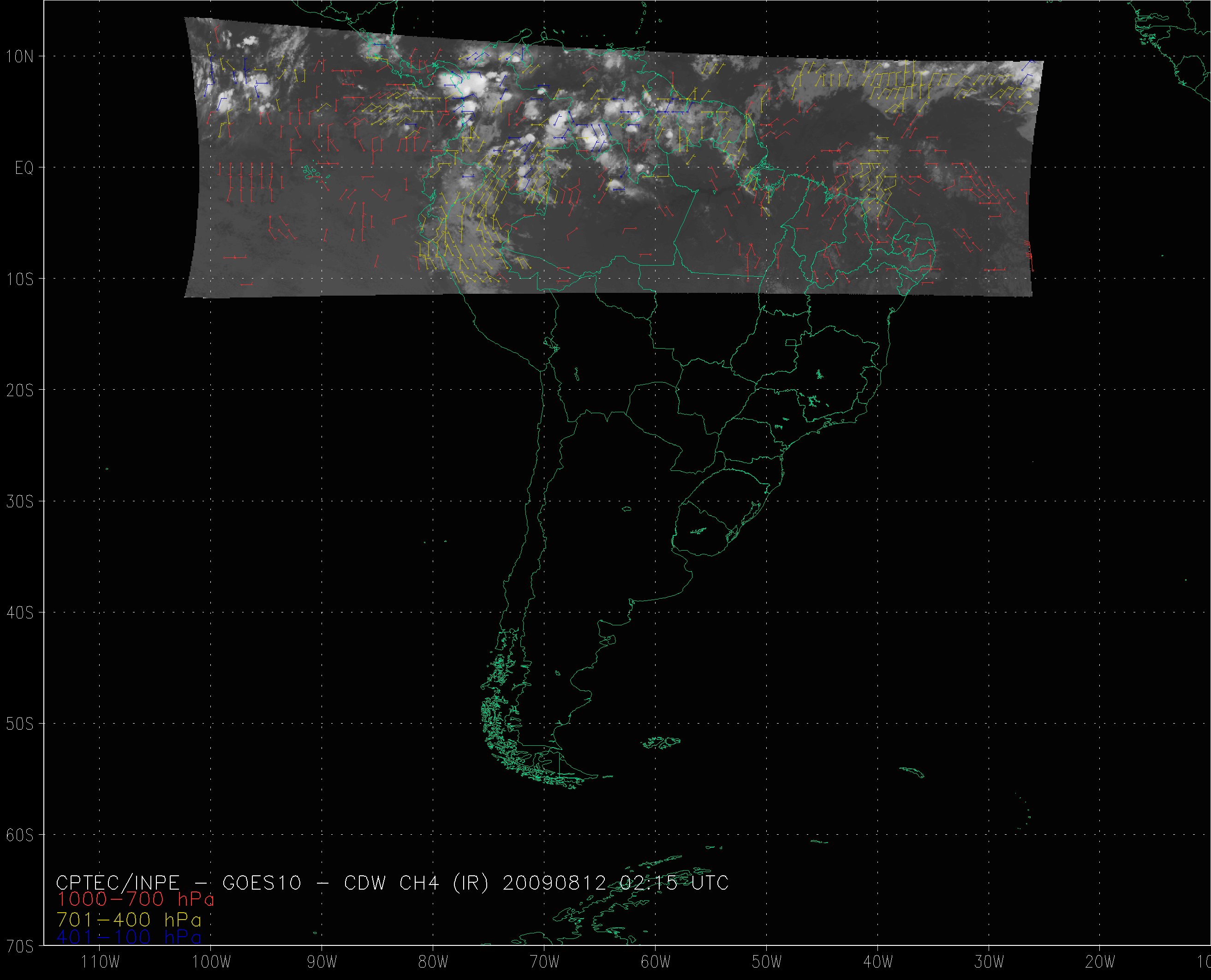Click the 10N latitude label
The height and width of the screenshot is (980, 1211).
coord(19,56)
